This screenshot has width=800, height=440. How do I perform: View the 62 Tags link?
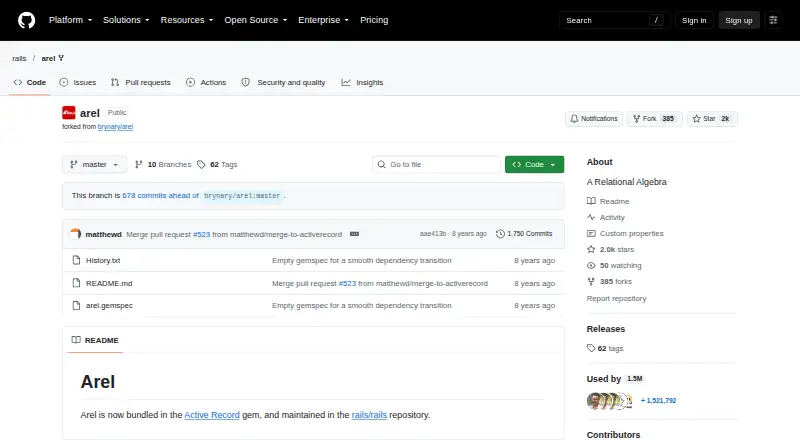point(217,164)
